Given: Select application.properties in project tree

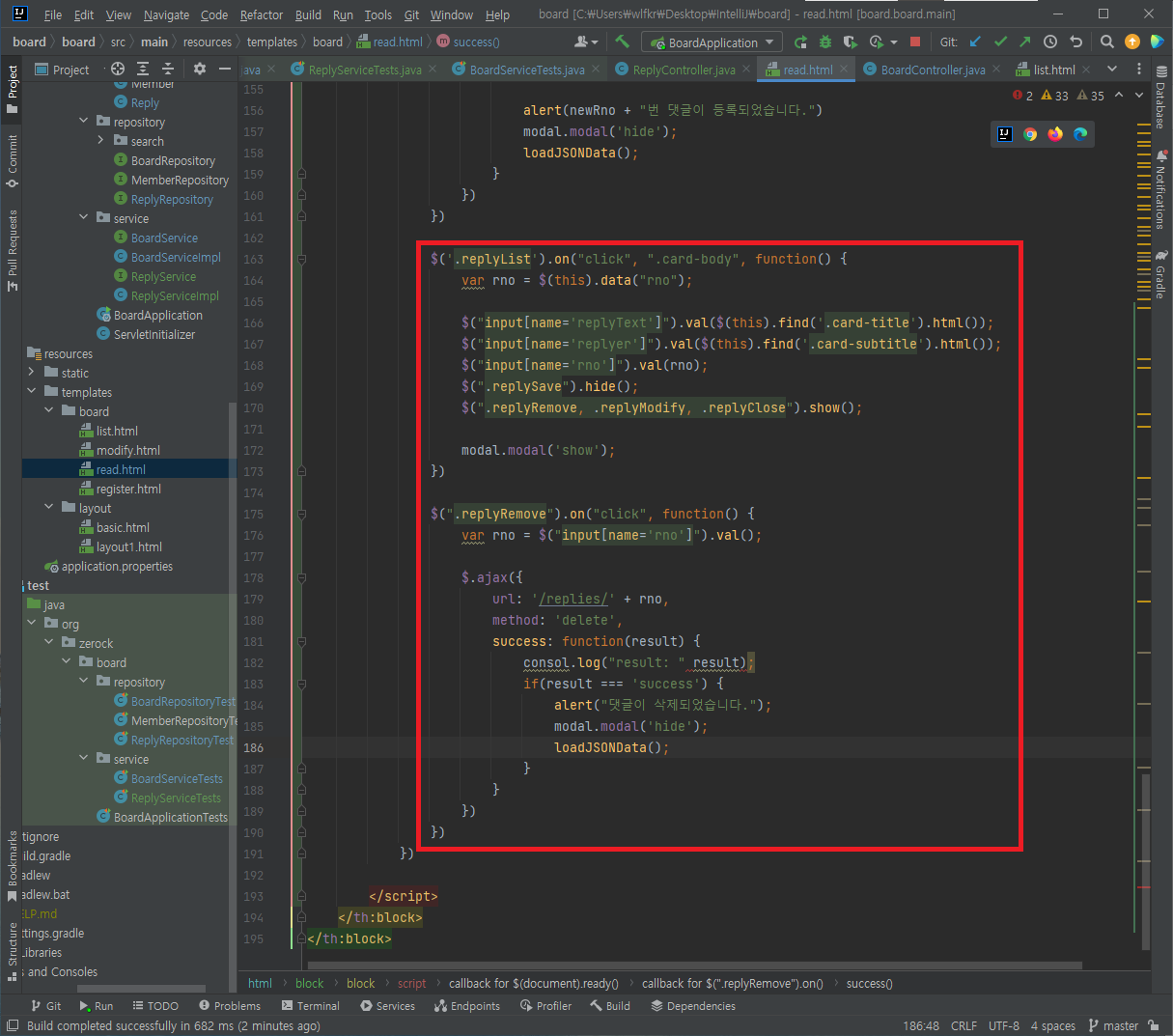Looking at the screenshot, I should pos(117,566).
